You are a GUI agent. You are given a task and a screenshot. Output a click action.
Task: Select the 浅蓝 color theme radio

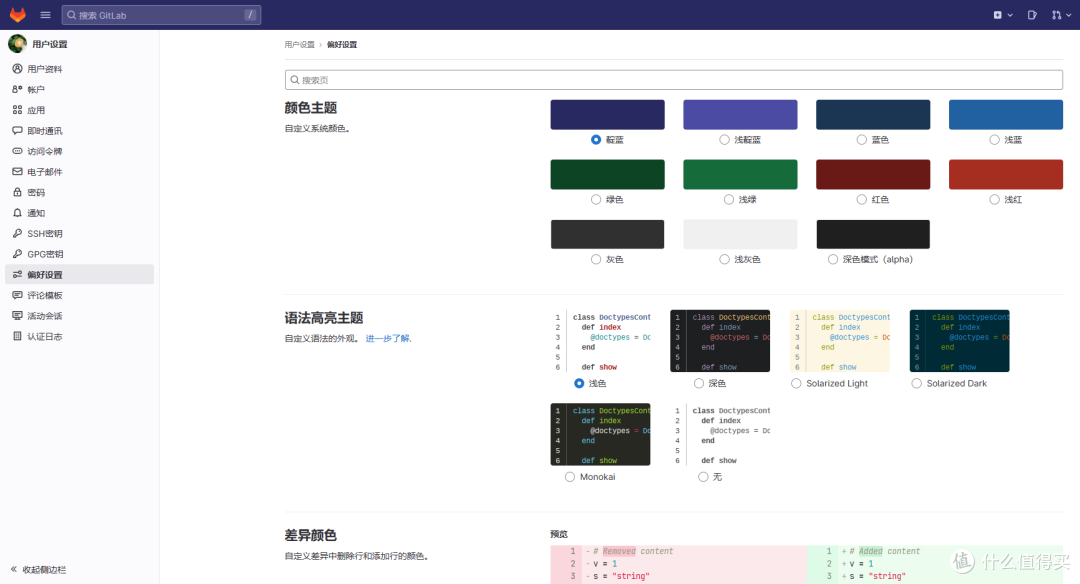[x=994, y=140]
